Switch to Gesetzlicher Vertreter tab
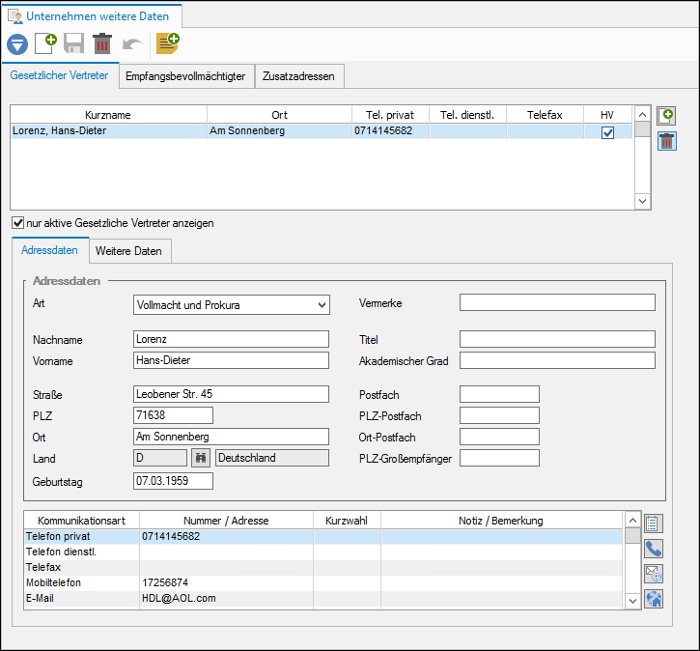Viewport: 700px width, 651px height. point(59,75)
